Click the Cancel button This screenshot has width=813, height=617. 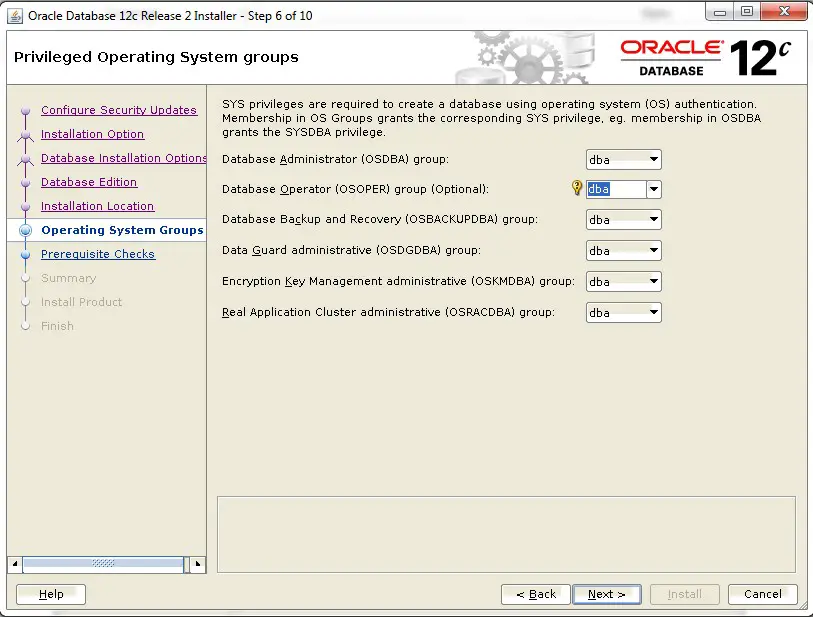click(763, 594)
